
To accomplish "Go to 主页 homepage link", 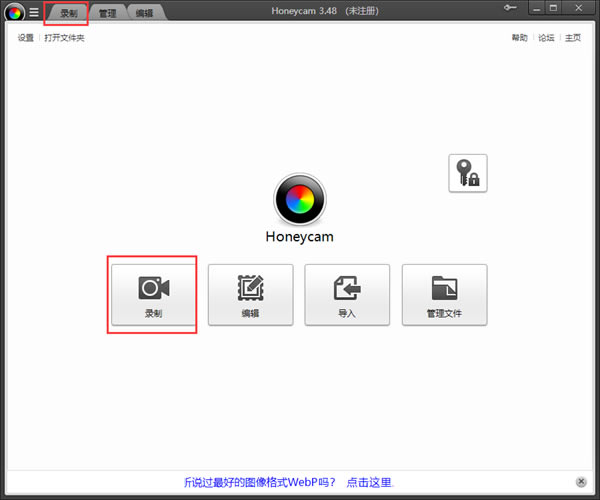I will (x=573, y=37).
